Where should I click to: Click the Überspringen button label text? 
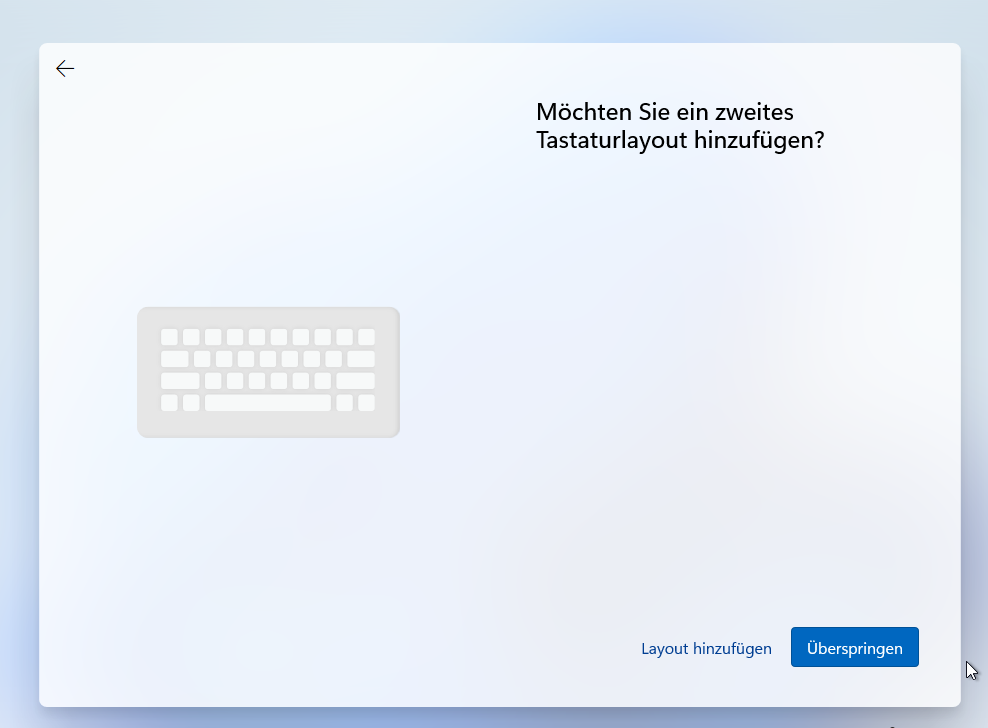tap(854, 647)
